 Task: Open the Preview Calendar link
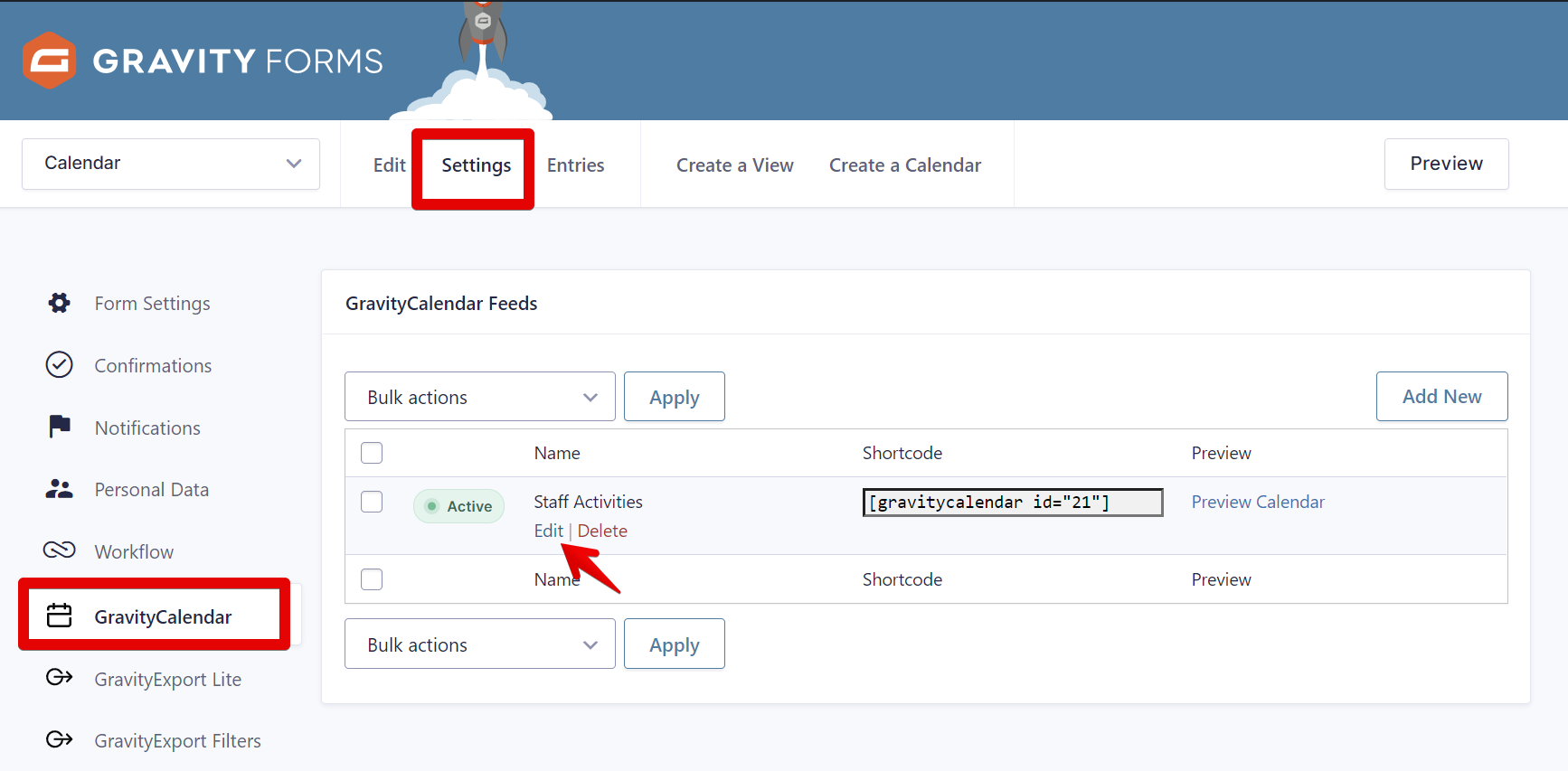(x=1258, y=502)
